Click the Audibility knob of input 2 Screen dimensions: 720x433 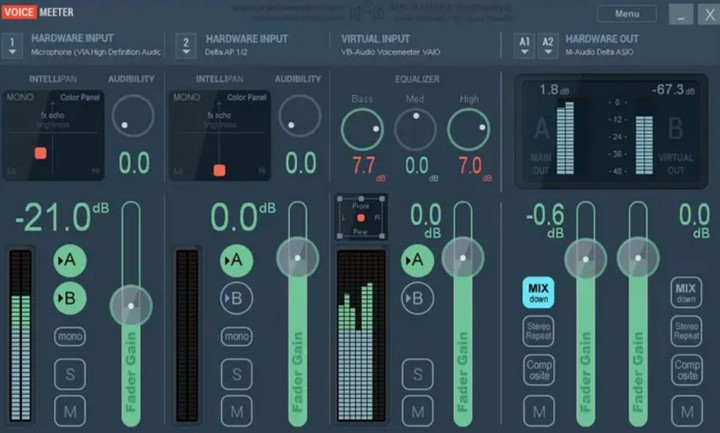point(299,116)
